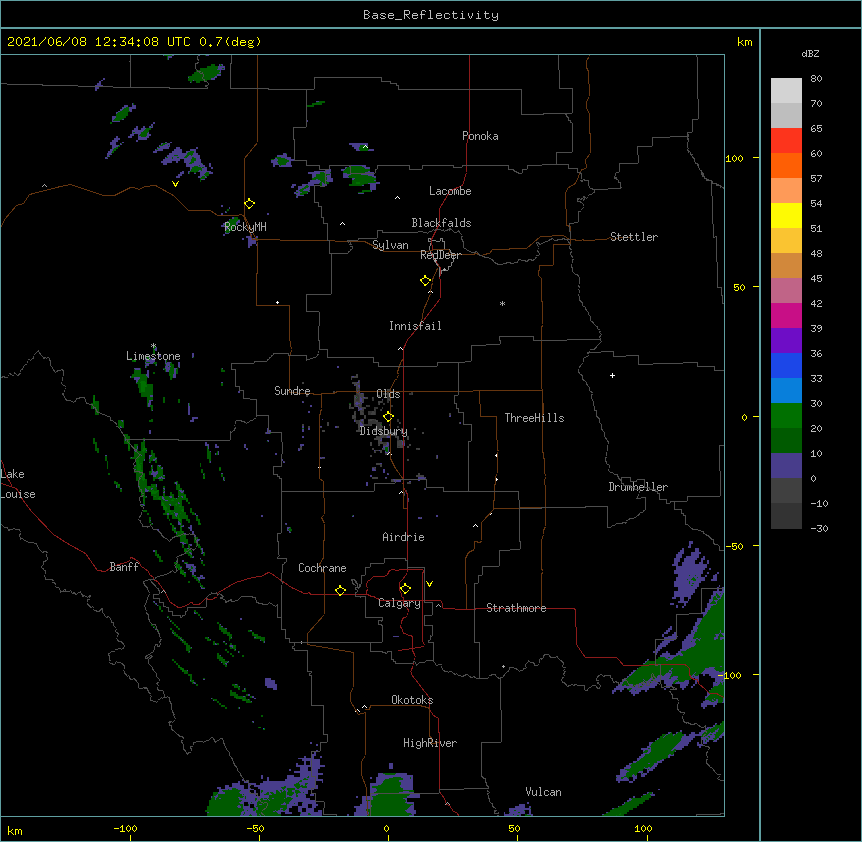Click the Airdrie city label
This screenshot has width=862, height=842.
pyautogui.click(x=404, y=537)
